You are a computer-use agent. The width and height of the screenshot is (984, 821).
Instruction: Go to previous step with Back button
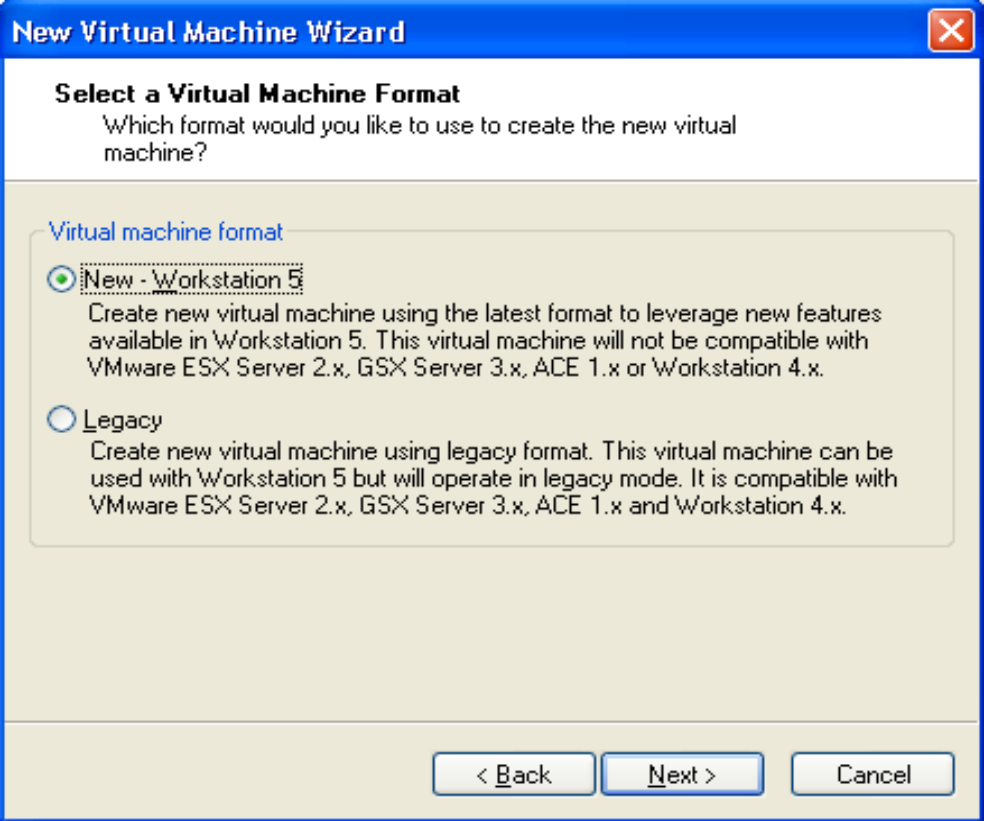(x=513, y=775)
